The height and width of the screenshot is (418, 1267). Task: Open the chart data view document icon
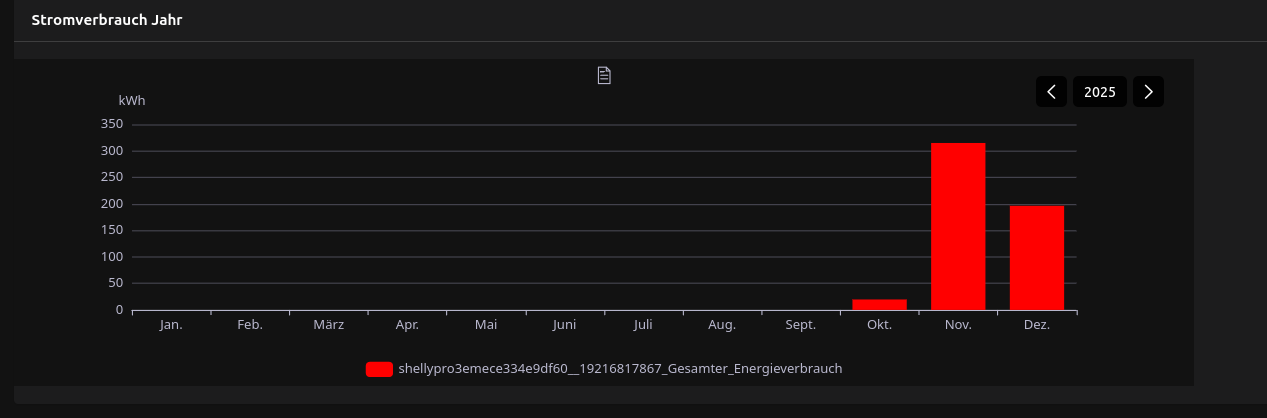coord(604,75)
